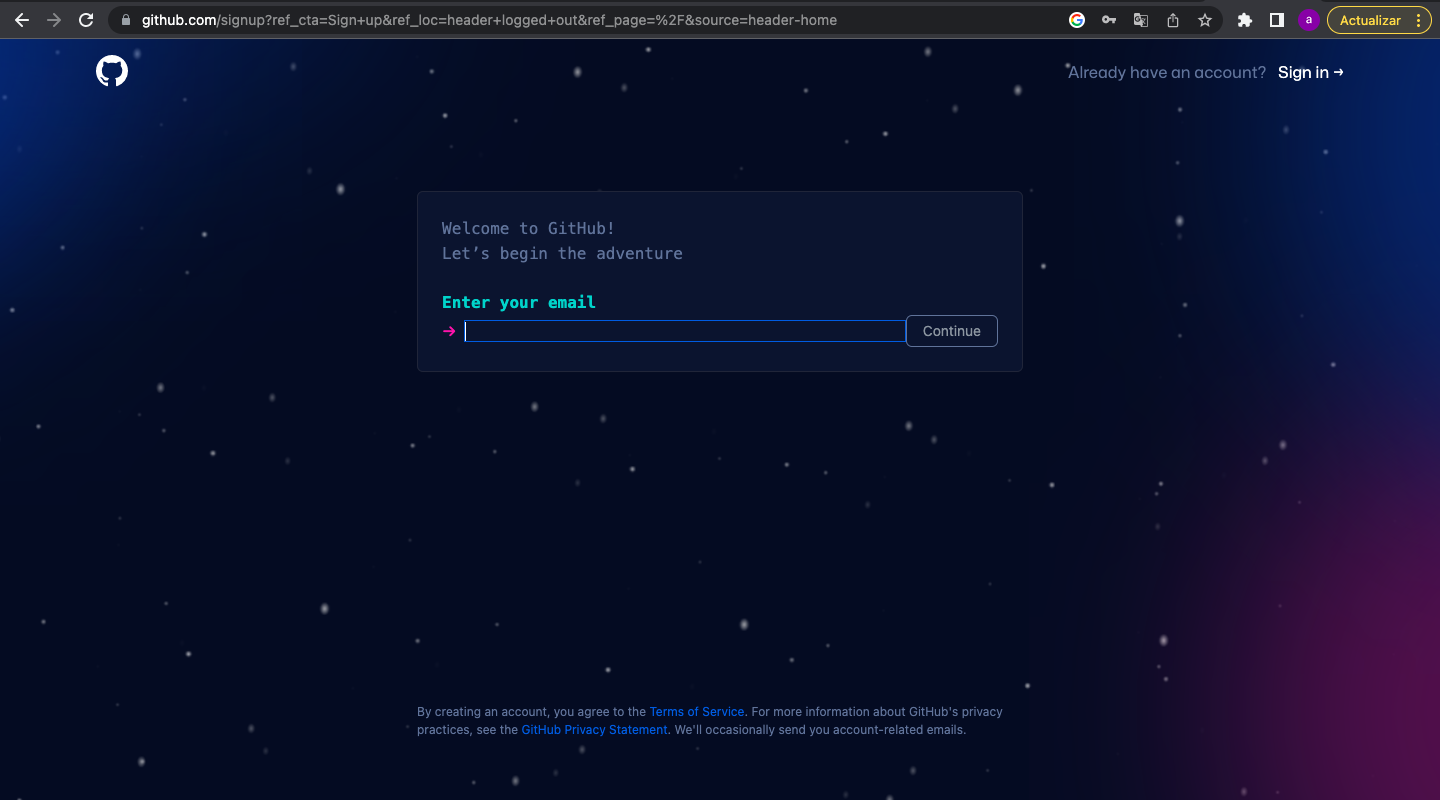The height and width of the screenshot is (800, 1440).
Task: Toggle the browser side panel
Action: point(1277,20)
